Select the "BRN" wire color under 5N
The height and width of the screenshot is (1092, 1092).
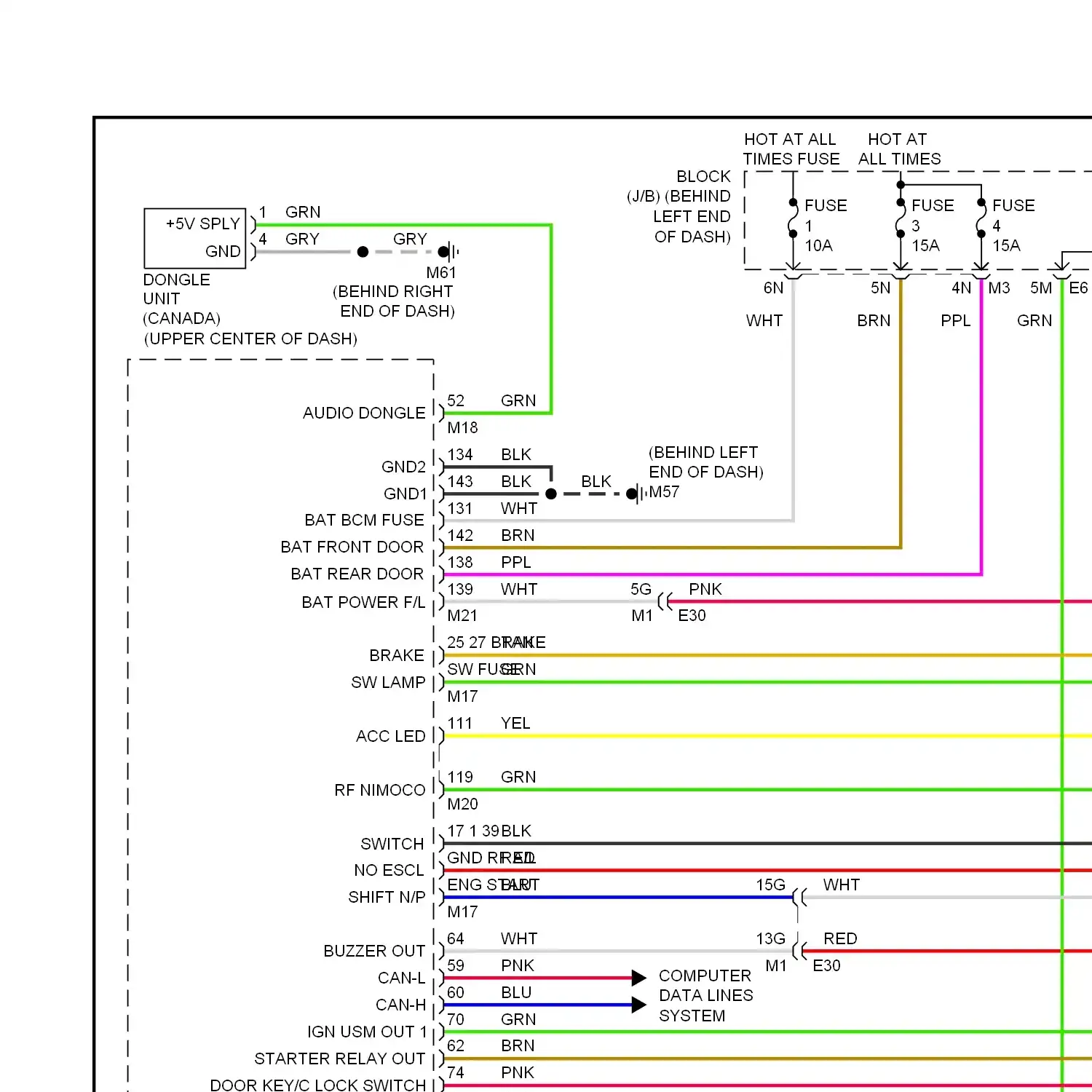874,321
